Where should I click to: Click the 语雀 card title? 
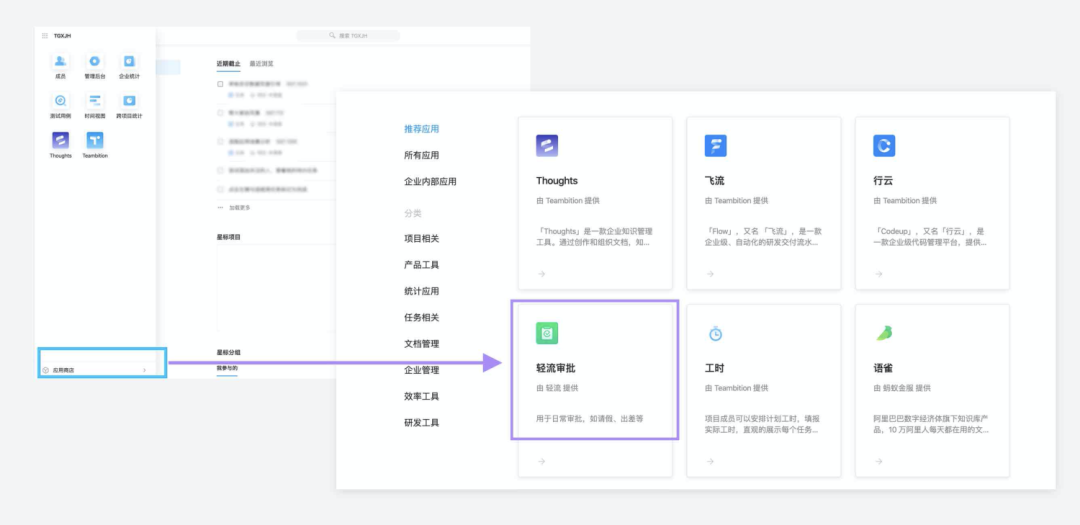pyautogui.click(x=883, y=369)
